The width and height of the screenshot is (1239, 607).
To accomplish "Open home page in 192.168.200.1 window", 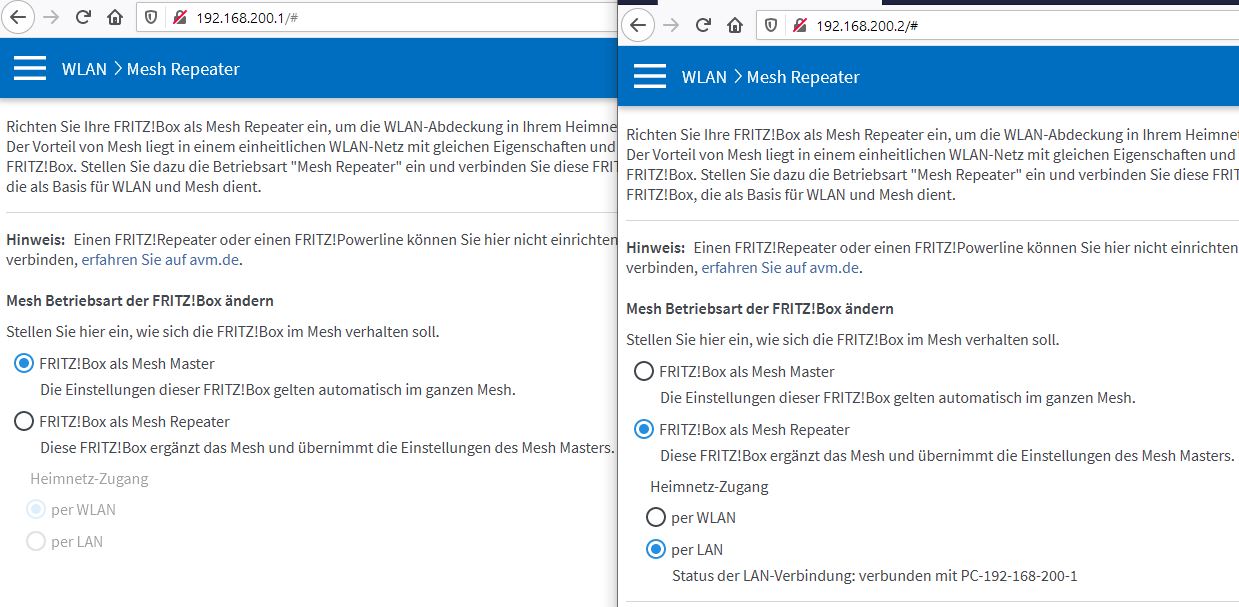I will click(x=115, y=17).
